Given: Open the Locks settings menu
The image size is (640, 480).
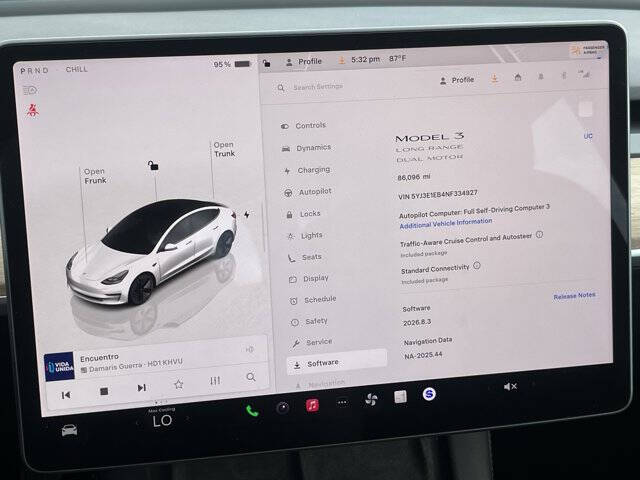Looking at the screenshot, I should [x=303, y=214].
